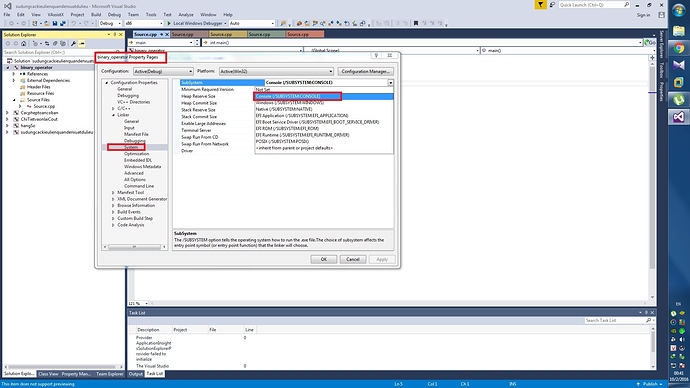Click the properties tree horizontal scrollbar
690x388 pixels.
coord(134,247)
